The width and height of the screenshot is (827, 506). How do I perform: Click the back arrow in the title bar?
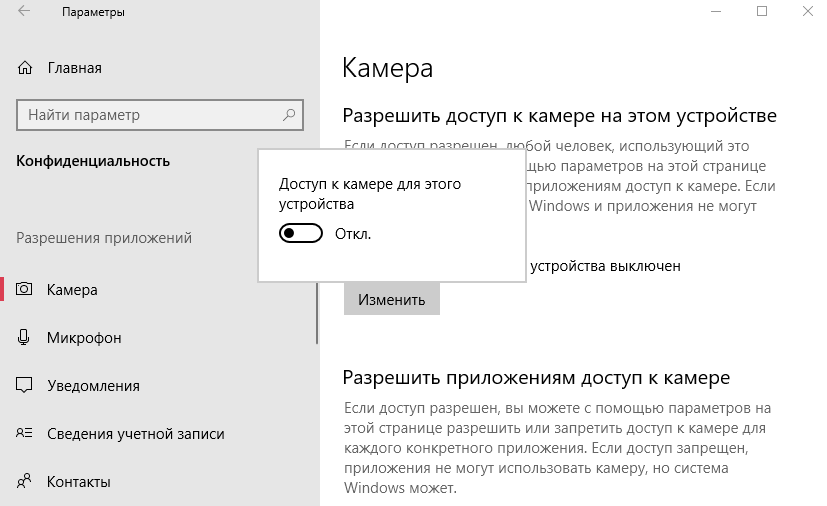pyautogui.click(x=24, y=12)
